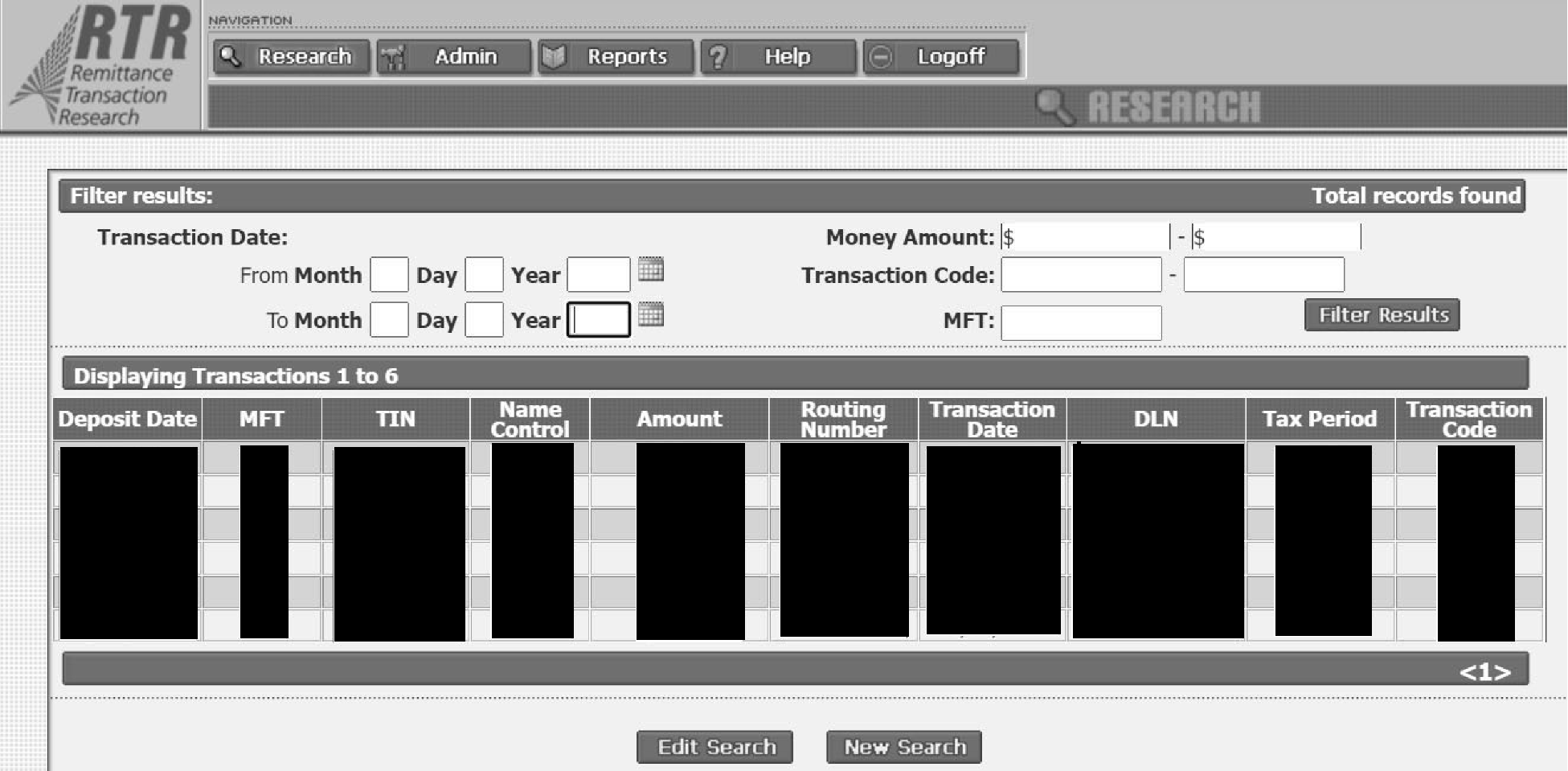Click the open book icon on Reports button
Screen dimensions: 1568x771
tap(554, 56)
